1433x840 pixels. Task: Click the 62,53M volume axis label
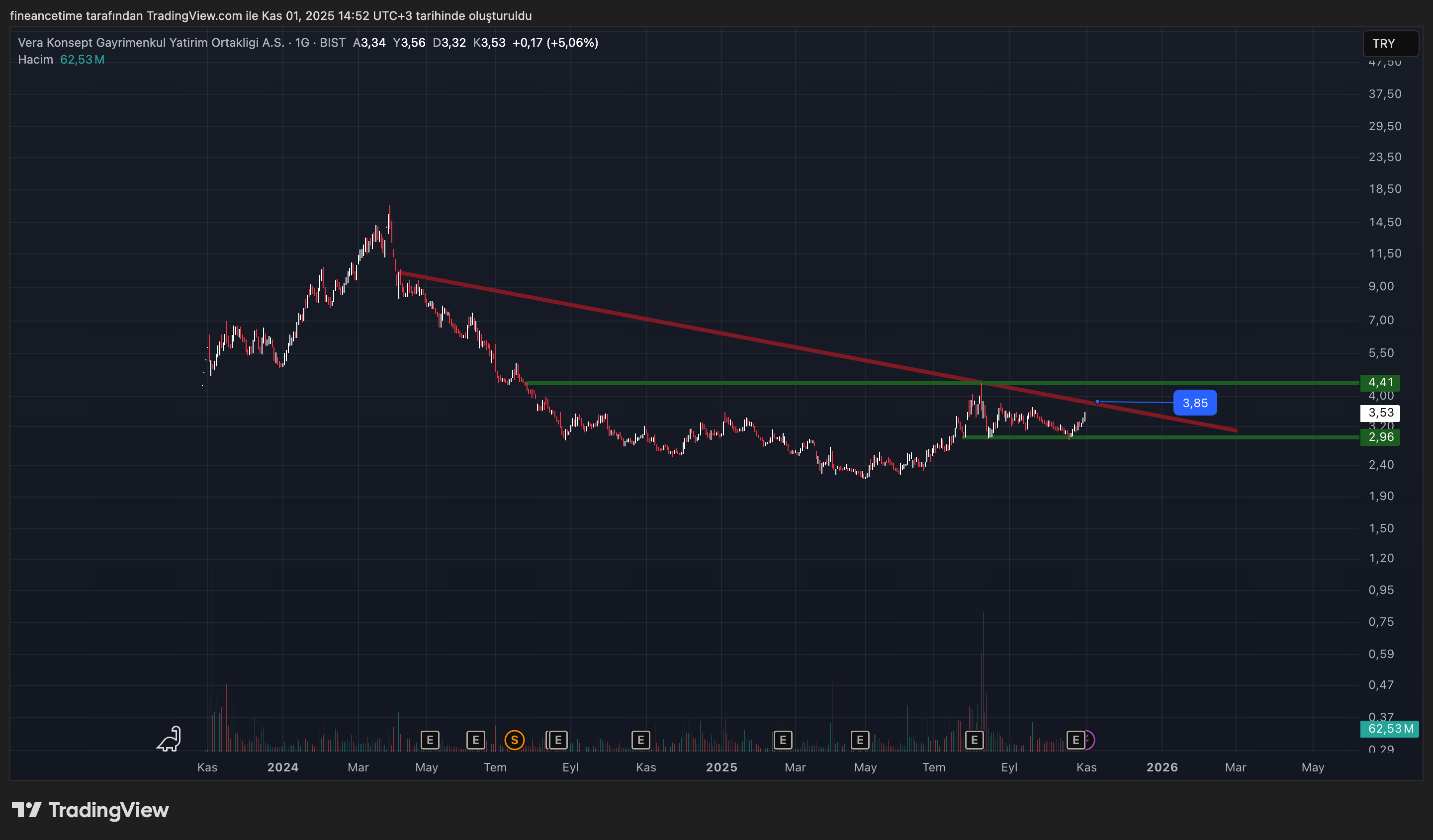pos(1390,729)
